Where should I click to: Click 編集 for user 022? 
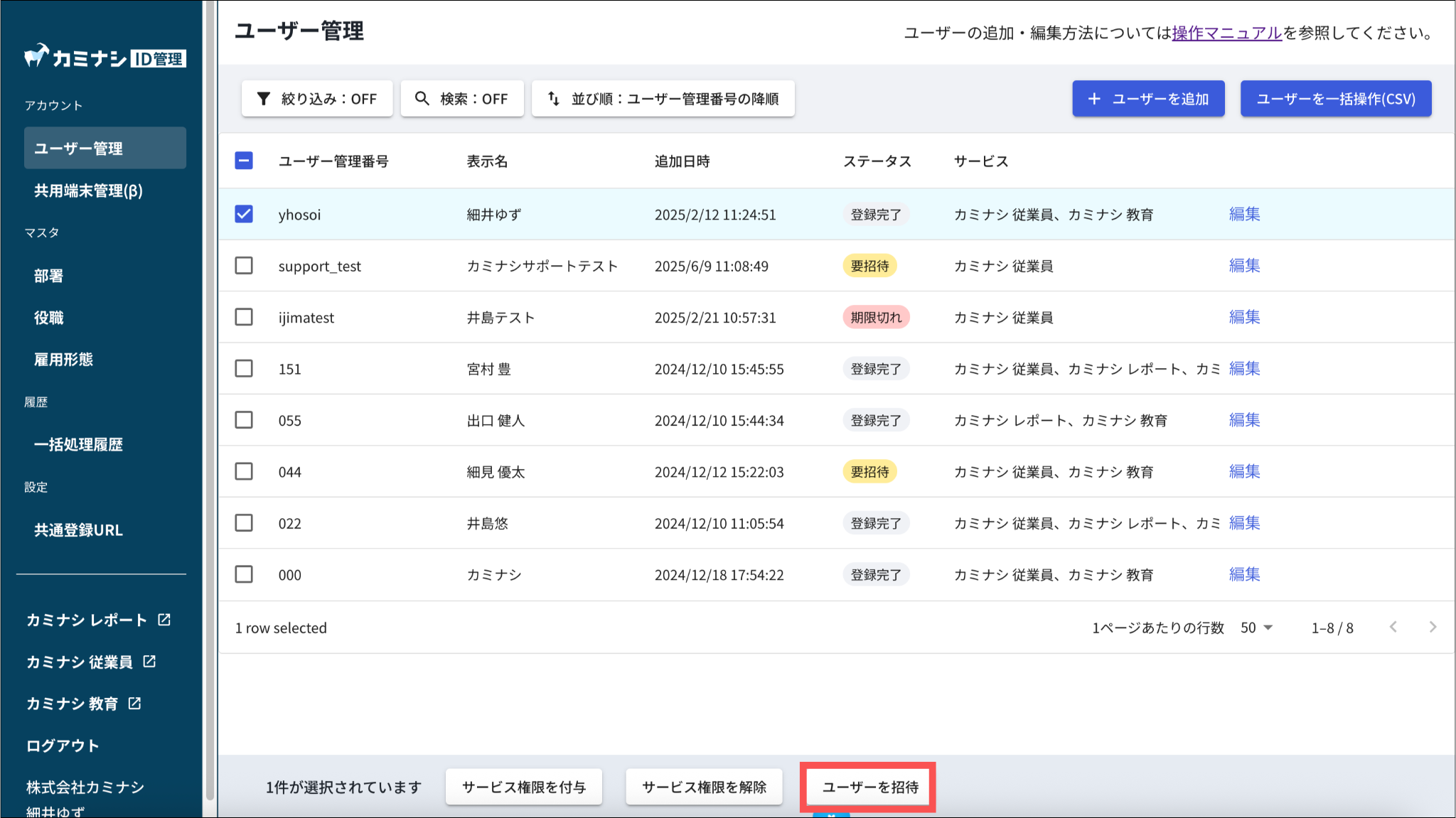(x=1245, y=523)
